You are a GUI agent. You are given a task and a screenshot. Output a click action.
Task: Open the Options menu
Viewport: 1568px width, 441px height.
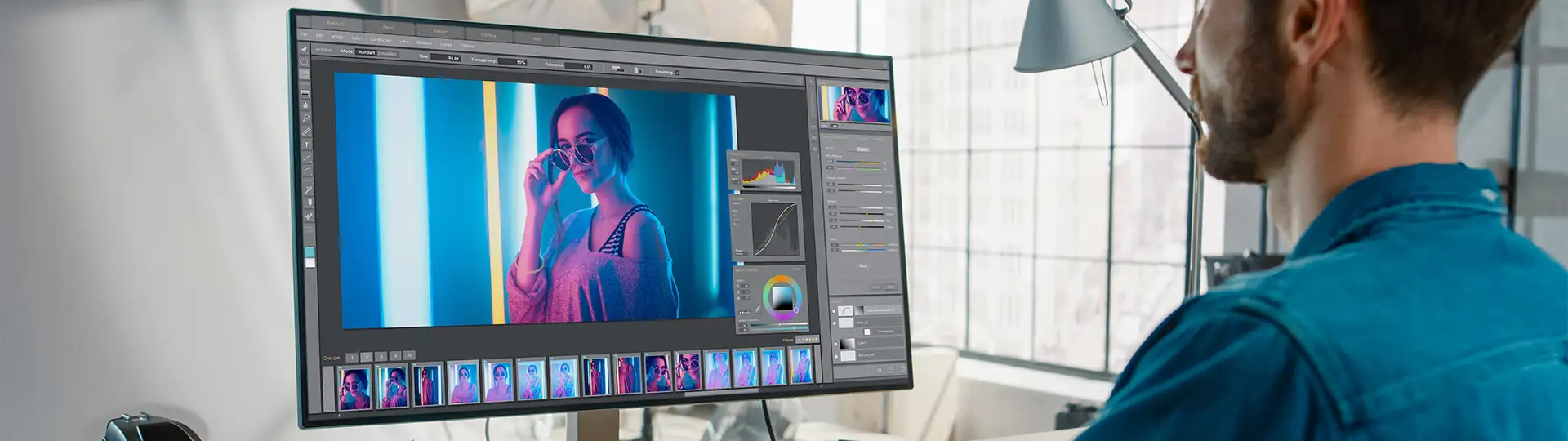click(x=468, y=46)
